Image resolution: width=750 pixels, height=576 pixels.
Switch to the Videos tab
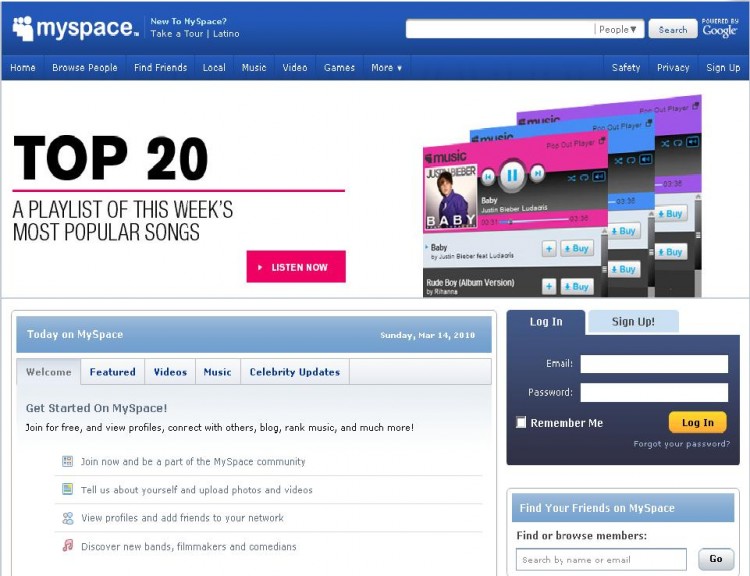click(170, 372)
